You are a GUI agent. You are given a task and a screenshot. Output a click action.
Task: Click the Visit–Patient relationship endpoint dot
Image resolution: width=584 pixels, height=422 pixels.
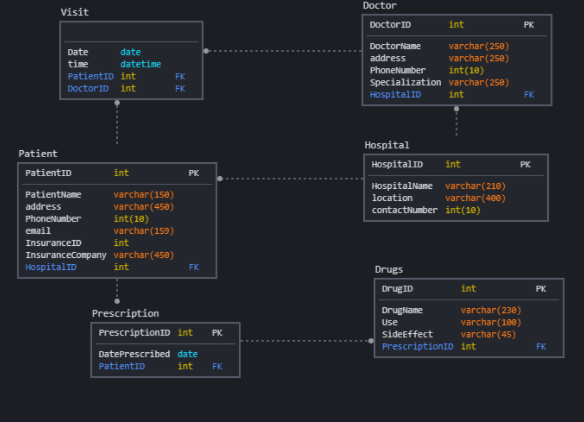(117, 103)
